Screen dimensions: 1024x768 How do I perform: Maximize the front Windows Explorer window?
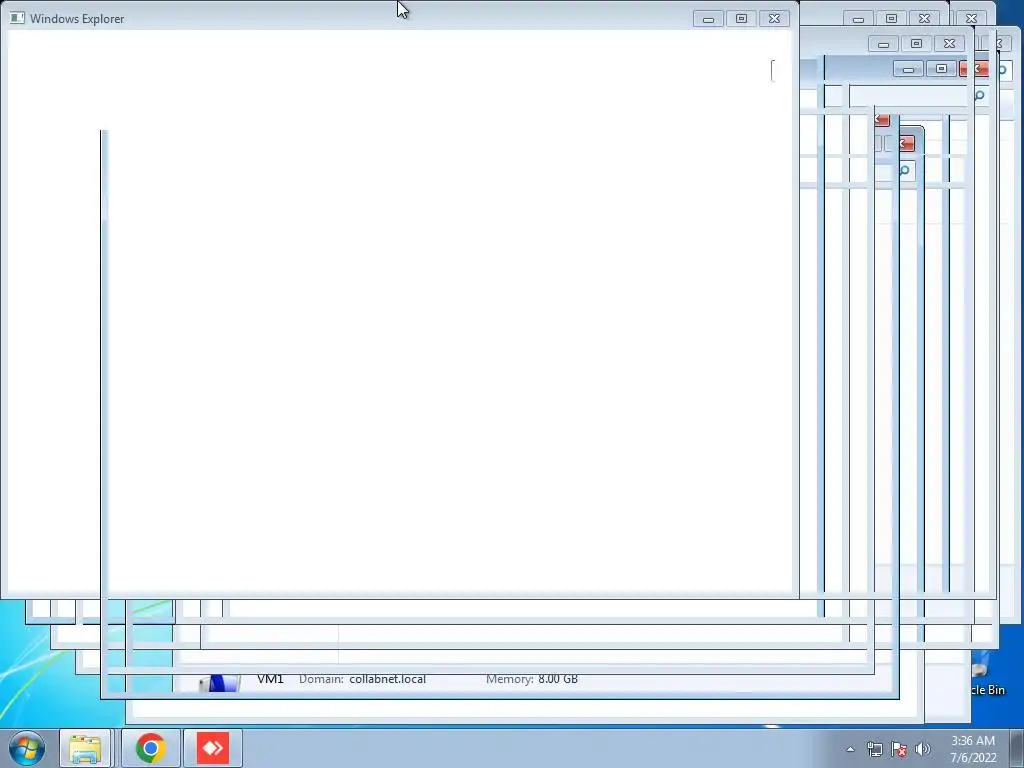click(x=741, y=19)
